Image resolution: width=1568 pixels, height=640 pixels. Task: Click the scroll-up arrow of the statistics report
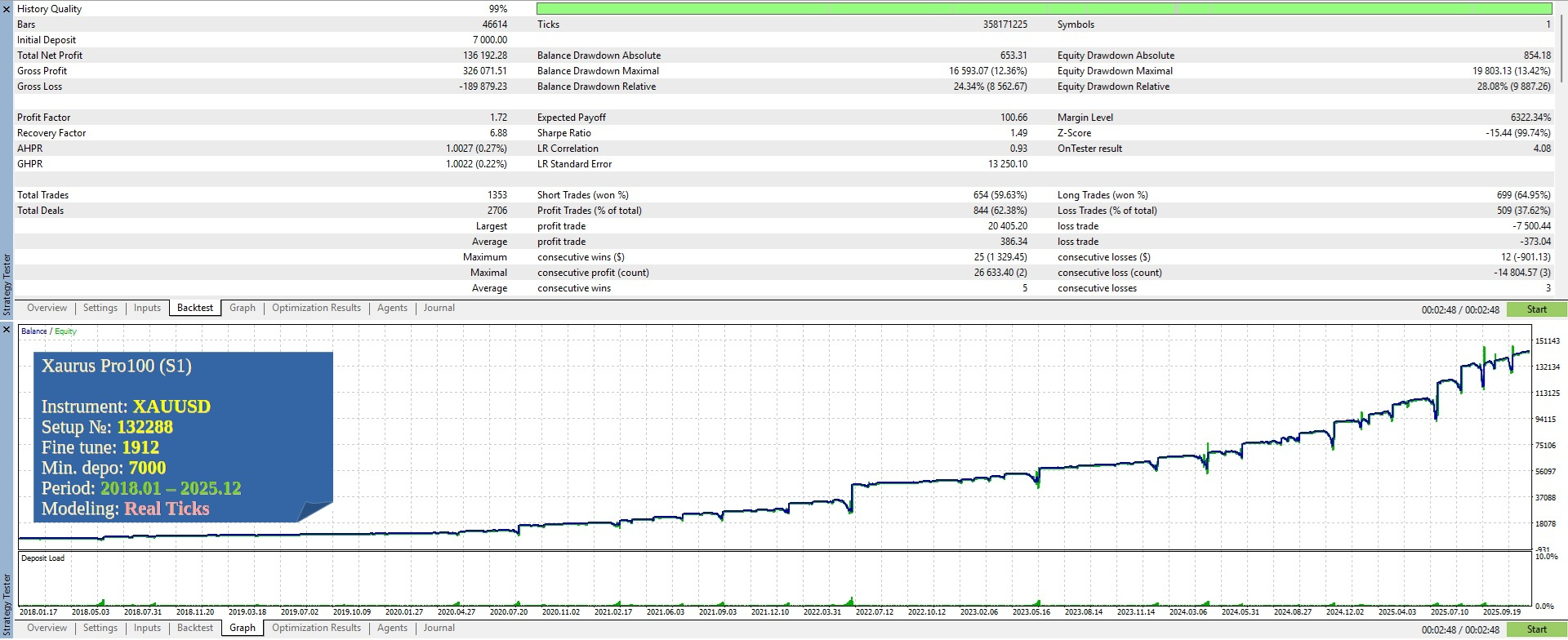[1561, 6]
